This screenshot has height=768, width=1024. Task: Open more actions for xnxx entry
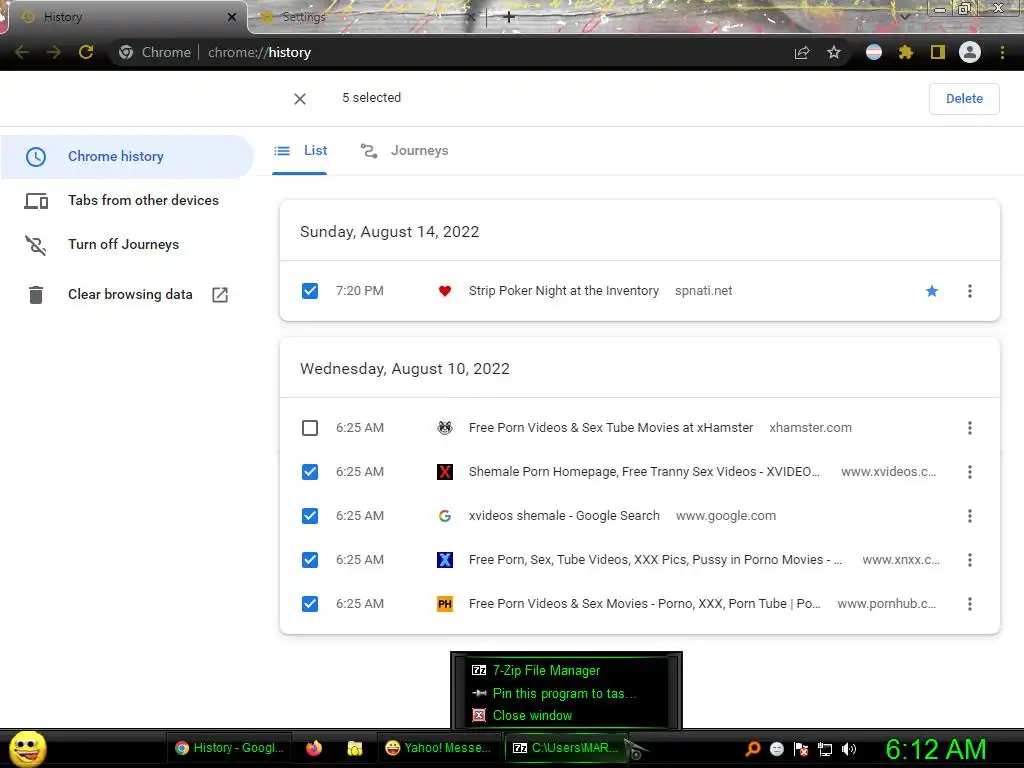(970, 560)
